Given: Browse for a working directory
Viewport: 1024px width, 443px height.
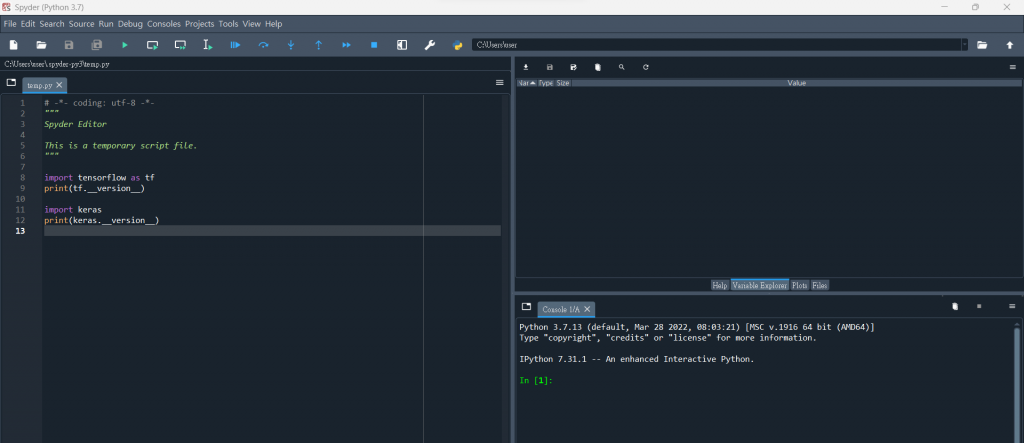Looking at the screenshot, I should [982, 45].
